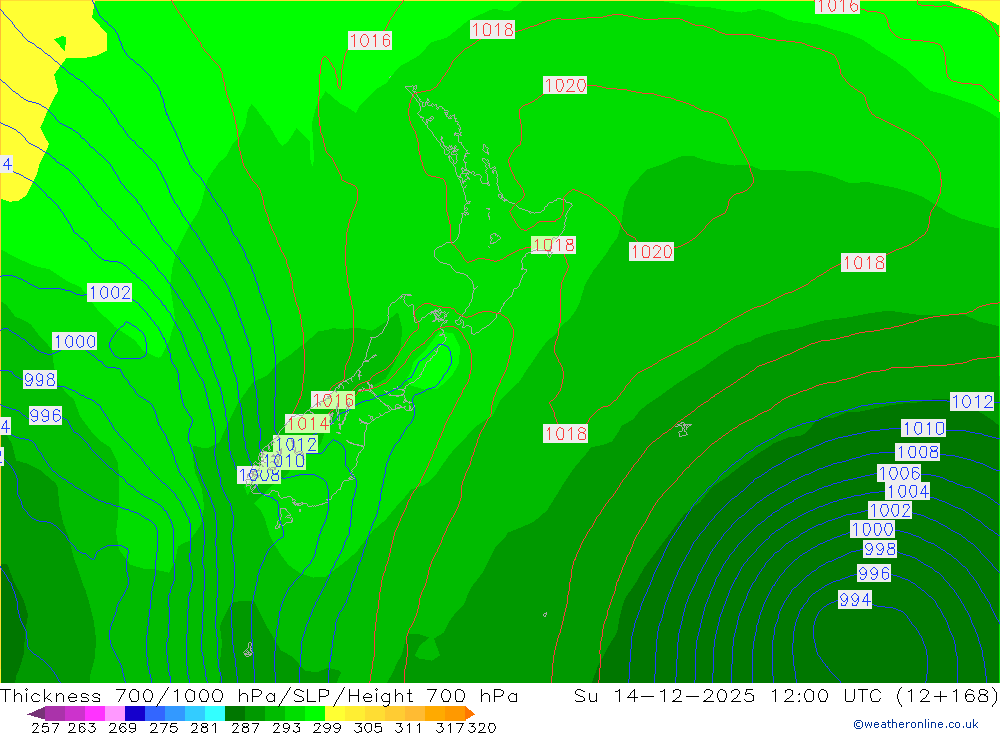The image size is (1000, 733).
Task: Pick the first yellow legend swatch
Action: tap(335, 713)
